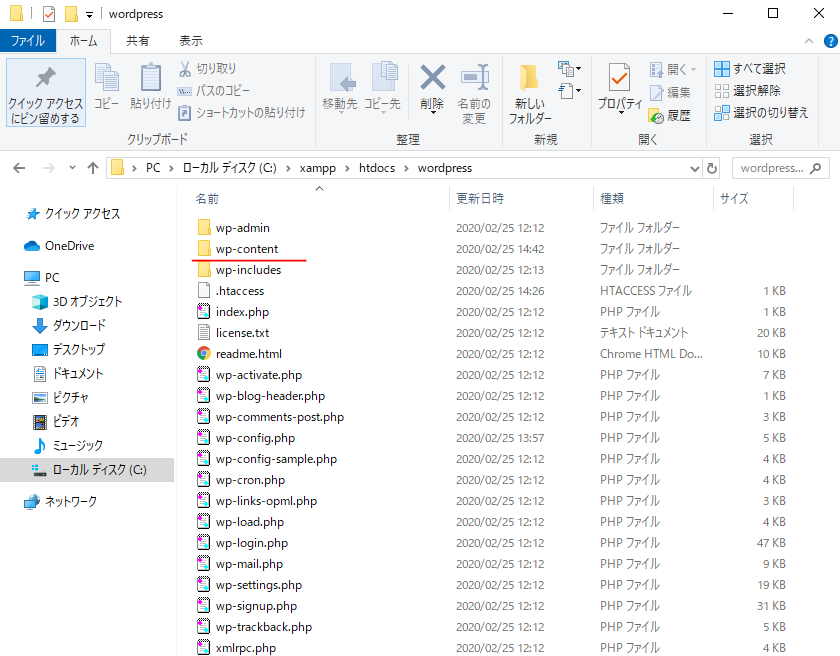This screenshot has height=656, width=840.
Task: Select readme.html Chrome file
Action: point(239,354)
